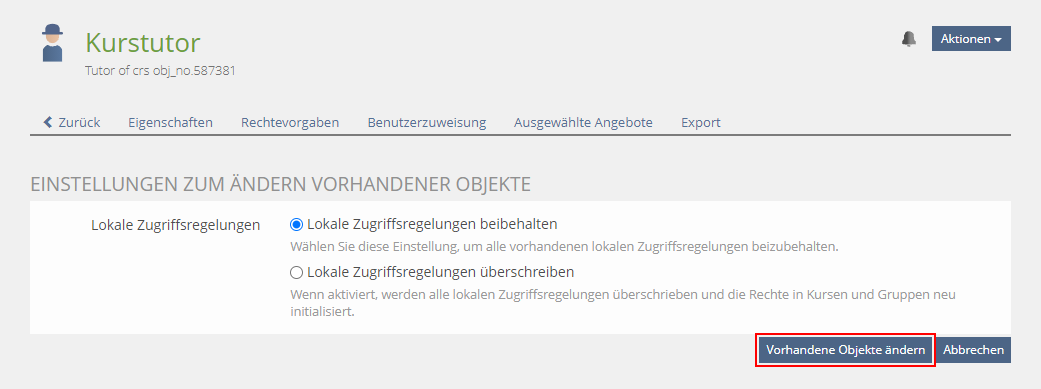
Task: Click the Vorhandene Objekte ändern button
Action: tap(846, 350)
